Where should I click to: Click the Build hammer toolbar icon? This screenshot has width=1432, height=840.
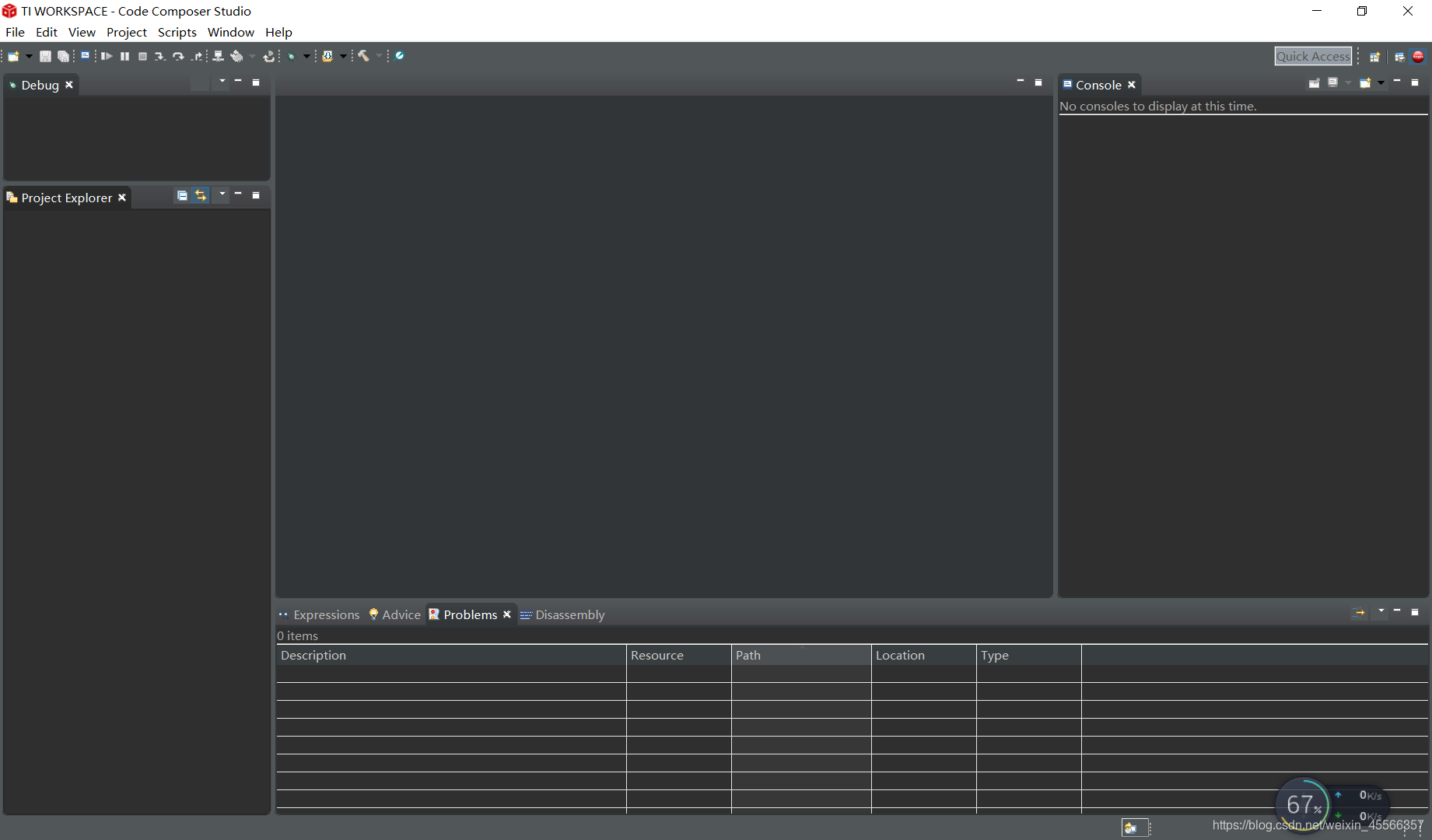(363, 56)
